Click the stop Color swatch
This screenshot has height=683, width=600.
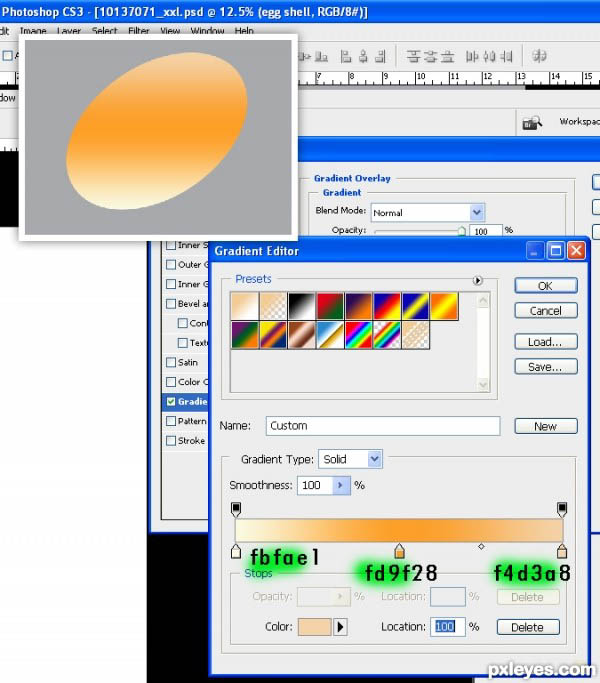click(x=309, y=627)
